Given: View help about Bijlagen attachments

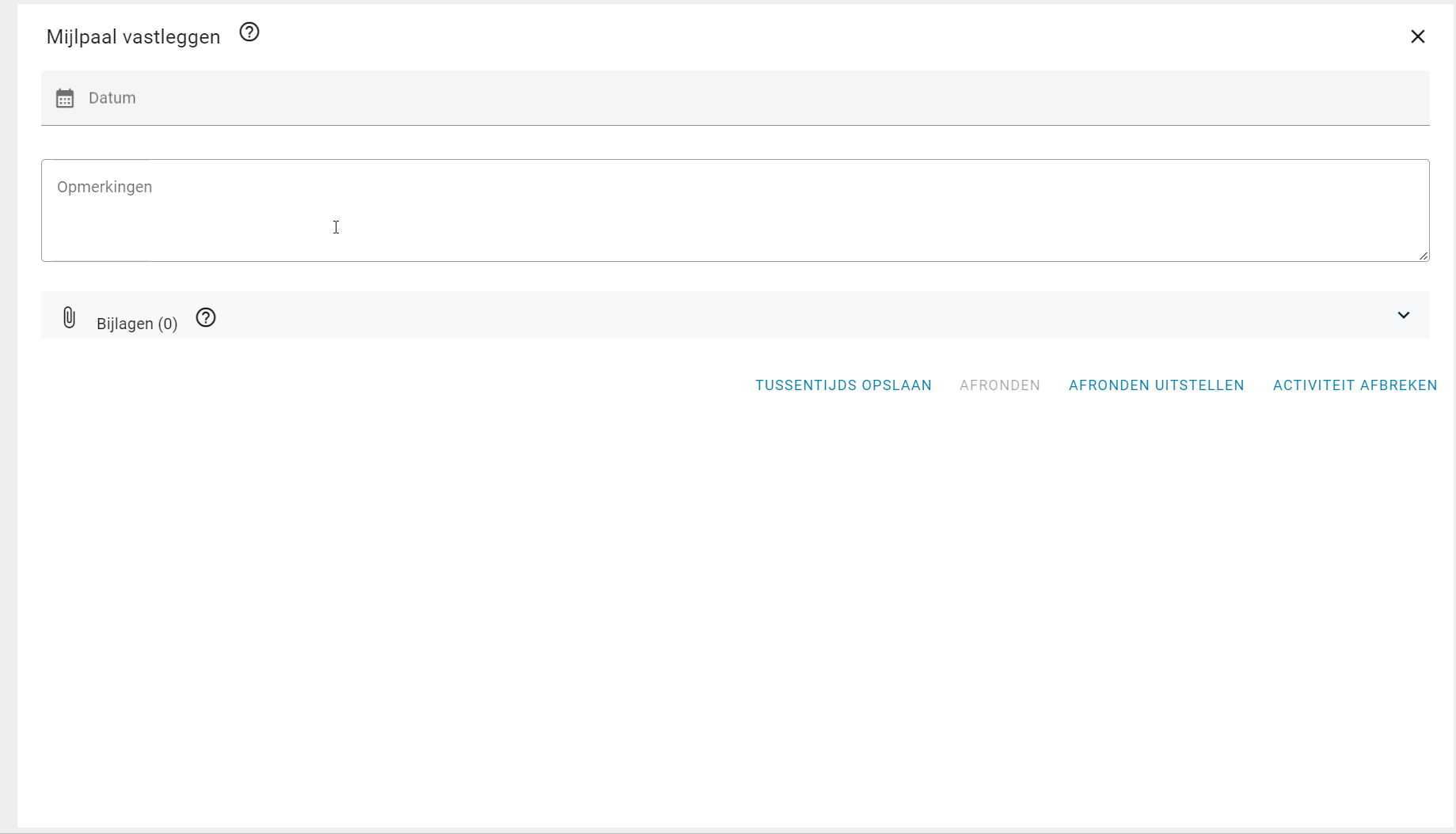Looking at the screenshot, I should (205, 317).
